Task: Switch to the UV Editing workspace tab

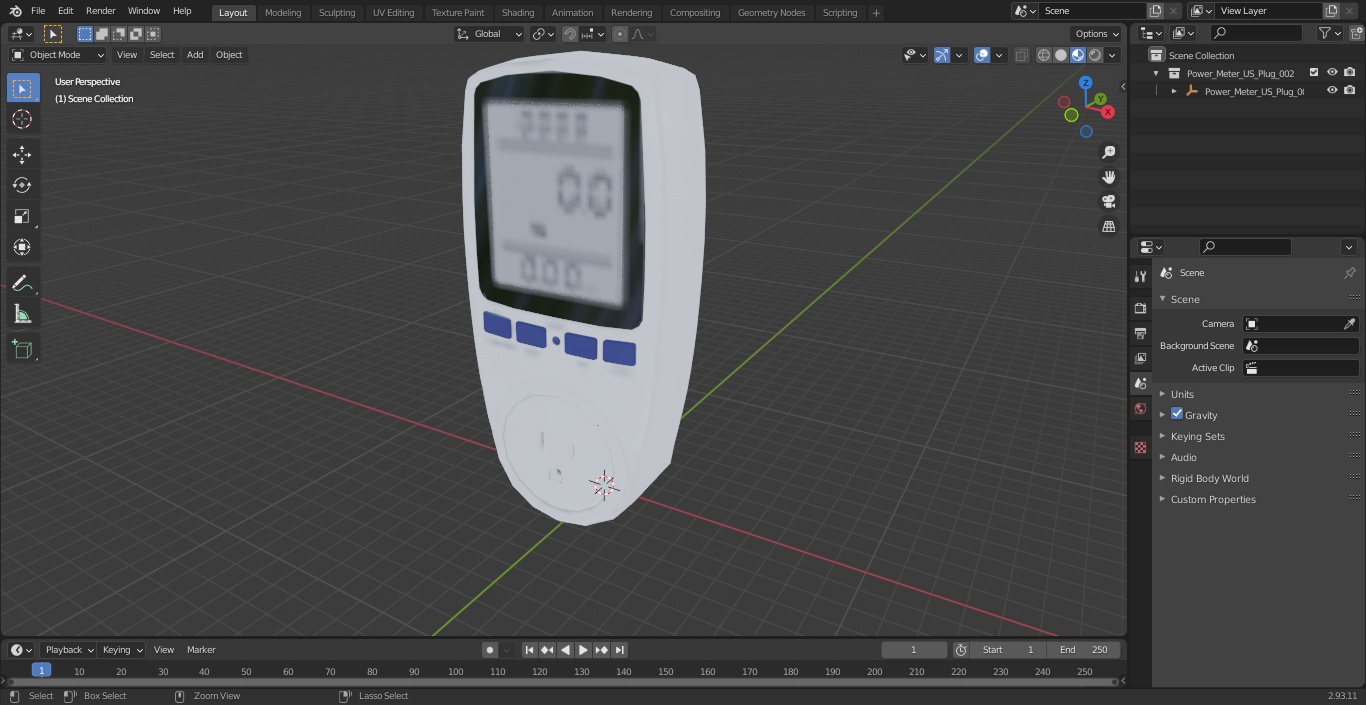Action: 393,12
